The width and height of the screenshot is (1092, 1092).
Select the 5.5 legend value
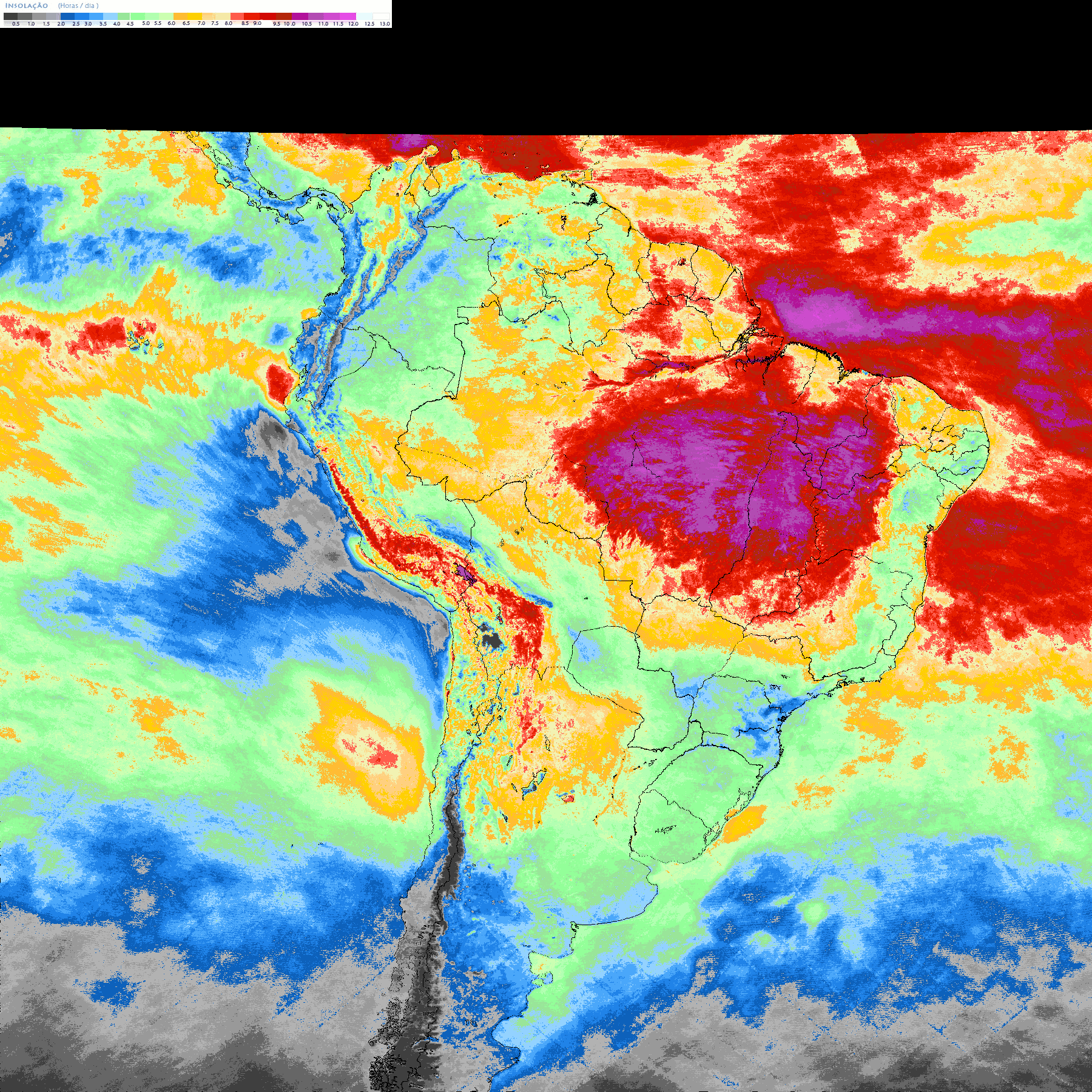(x=158, y=23)
